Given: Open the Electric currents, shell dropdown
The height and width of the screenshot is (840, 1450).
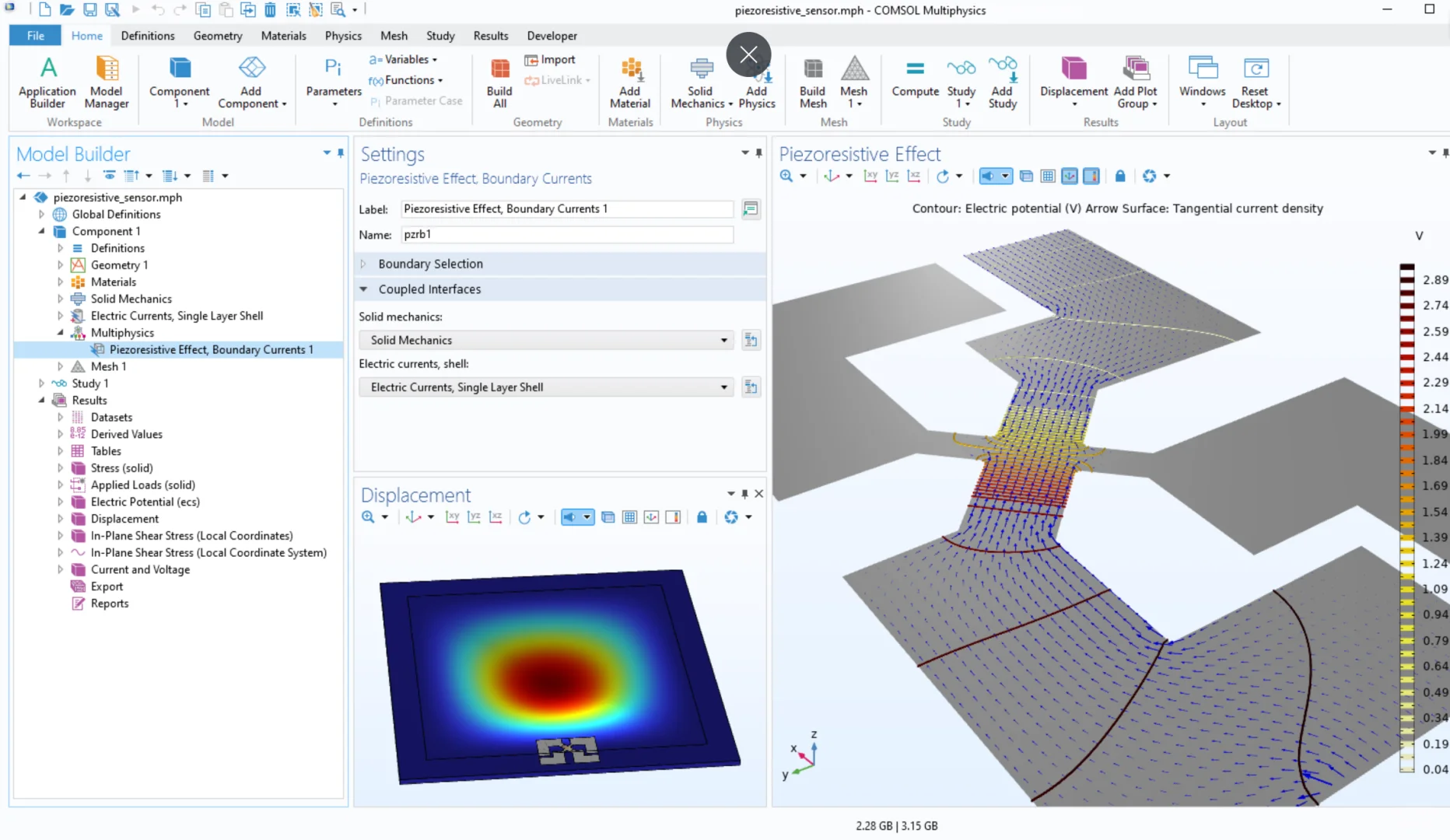Looking at the screenshot, I should pos(546,387).
